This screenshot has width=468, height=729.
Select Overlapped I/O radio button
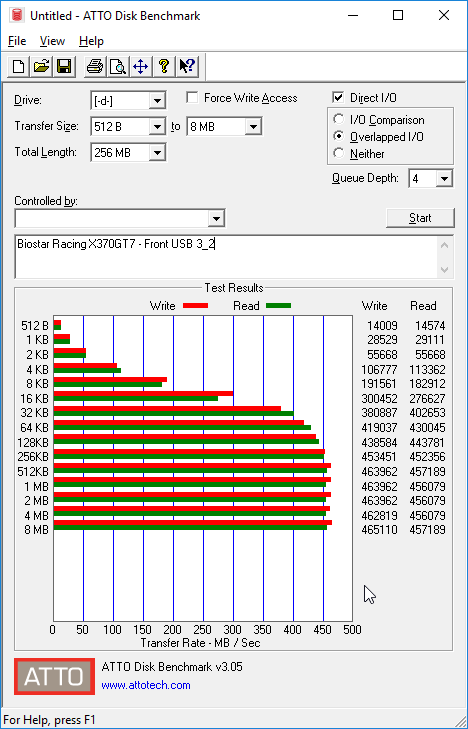[x=339, y=136]
